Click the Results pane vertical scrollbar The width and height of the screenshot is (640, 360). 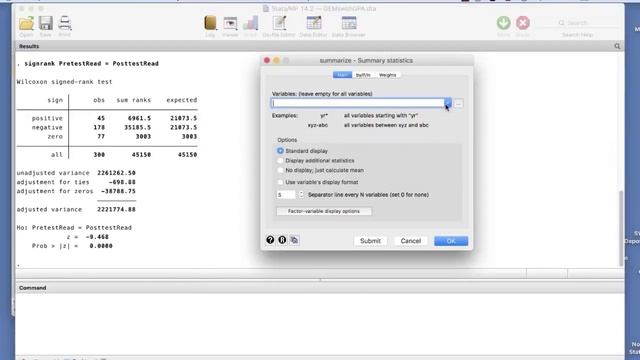click(x=621, y=228)
